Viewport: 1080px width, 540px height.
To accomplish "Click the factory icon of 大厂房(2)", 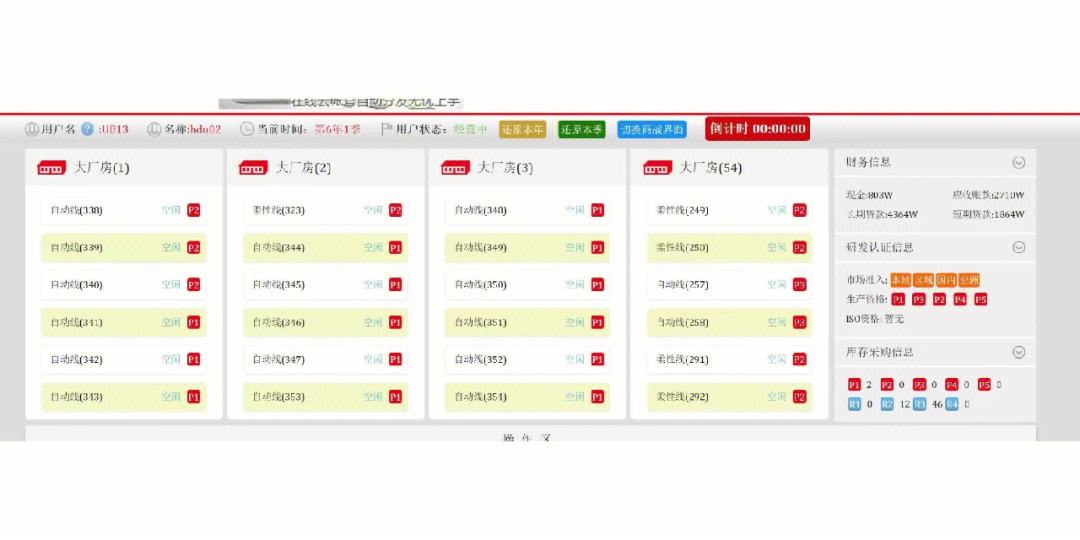I will tap(253, 167).
